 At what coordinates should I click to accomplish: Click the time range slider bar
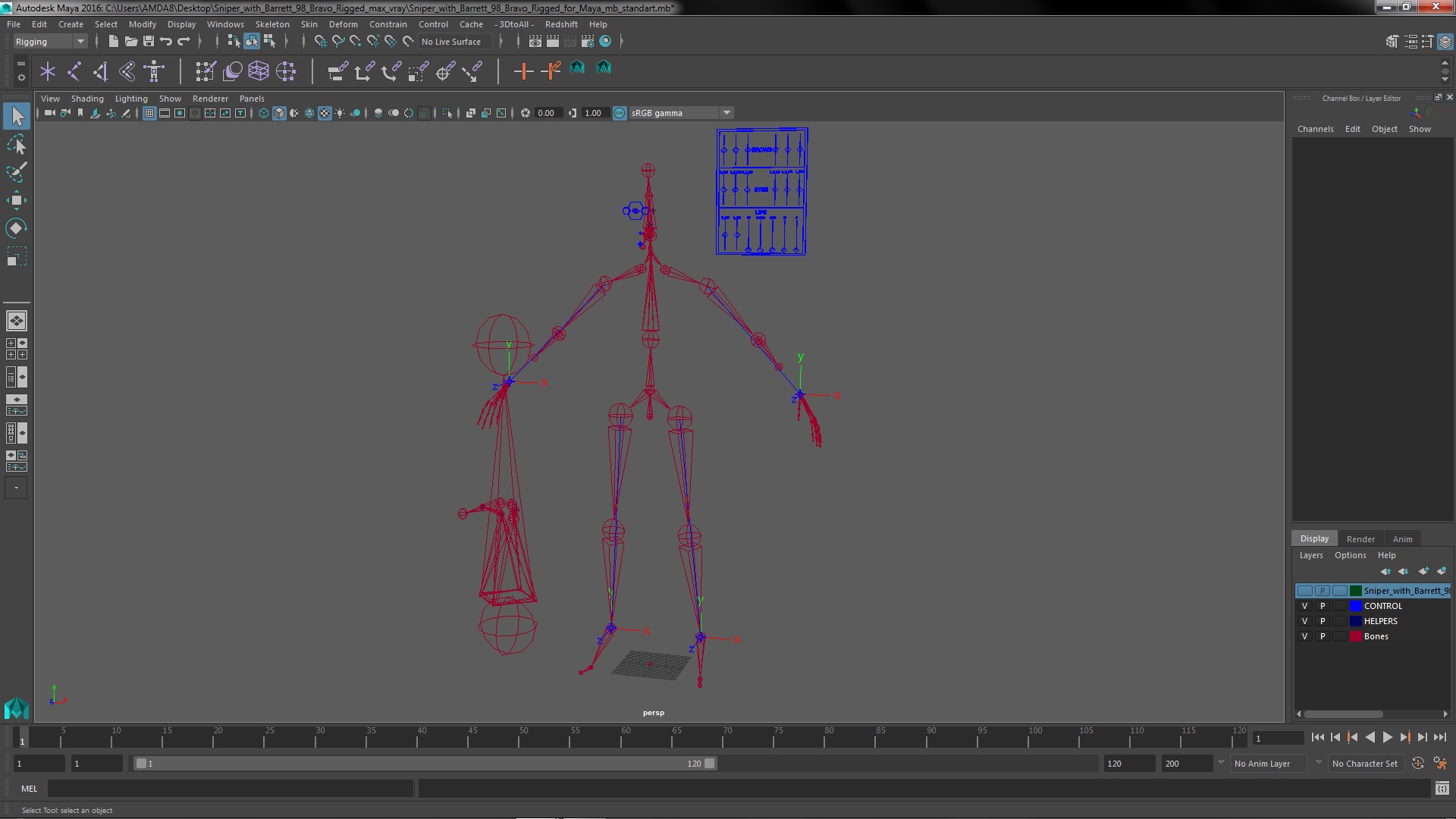425,764
